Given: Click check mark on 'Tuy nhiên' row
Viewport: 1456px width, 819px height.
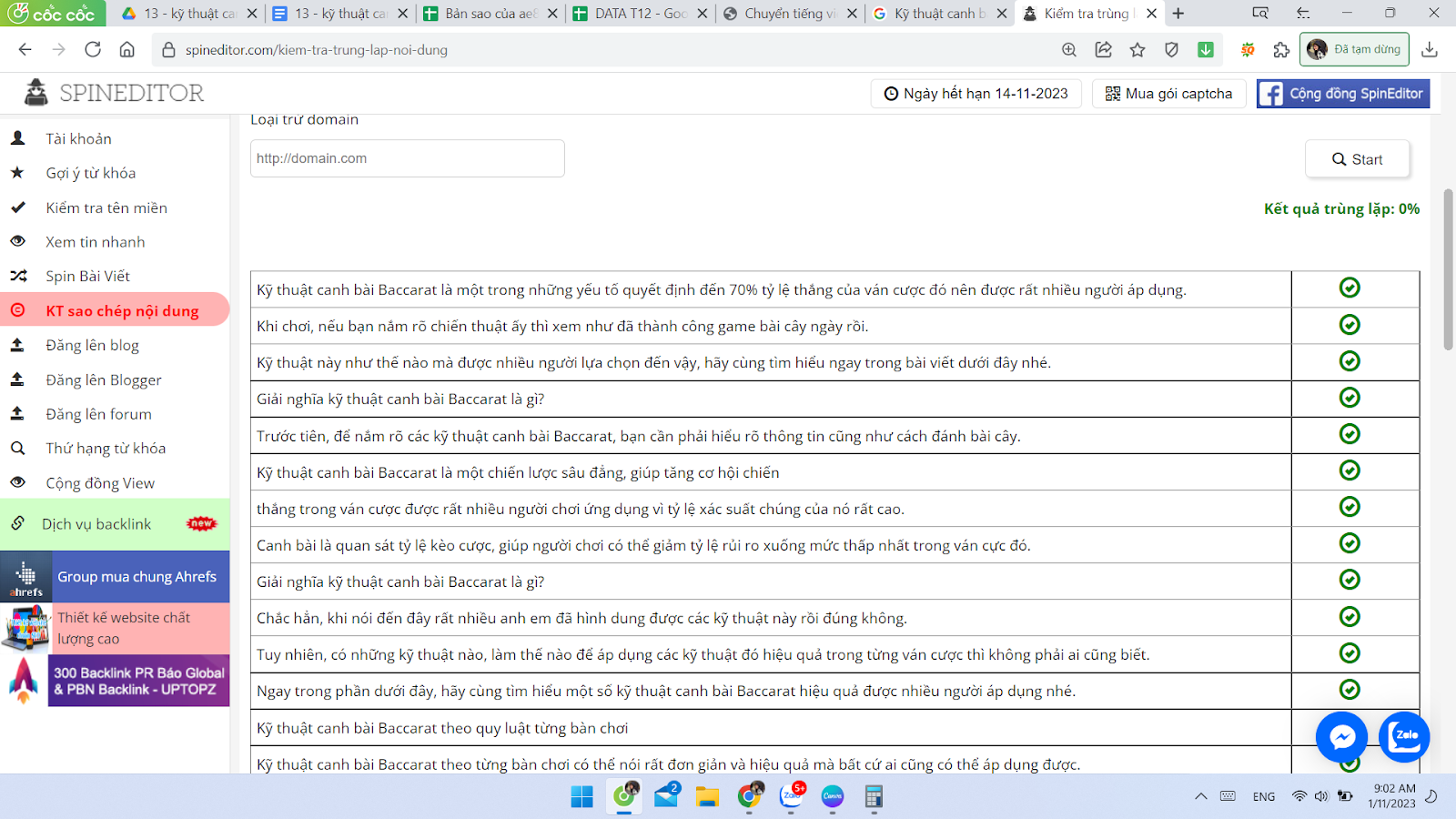Looking at the screenshot, I should pos(1350,653).
